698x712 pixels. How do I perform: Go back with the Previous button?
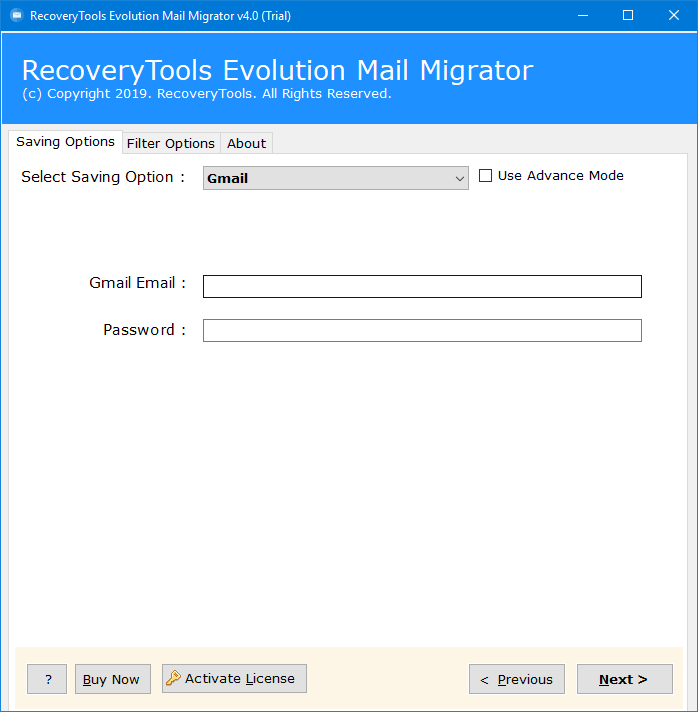pos(517,679)
